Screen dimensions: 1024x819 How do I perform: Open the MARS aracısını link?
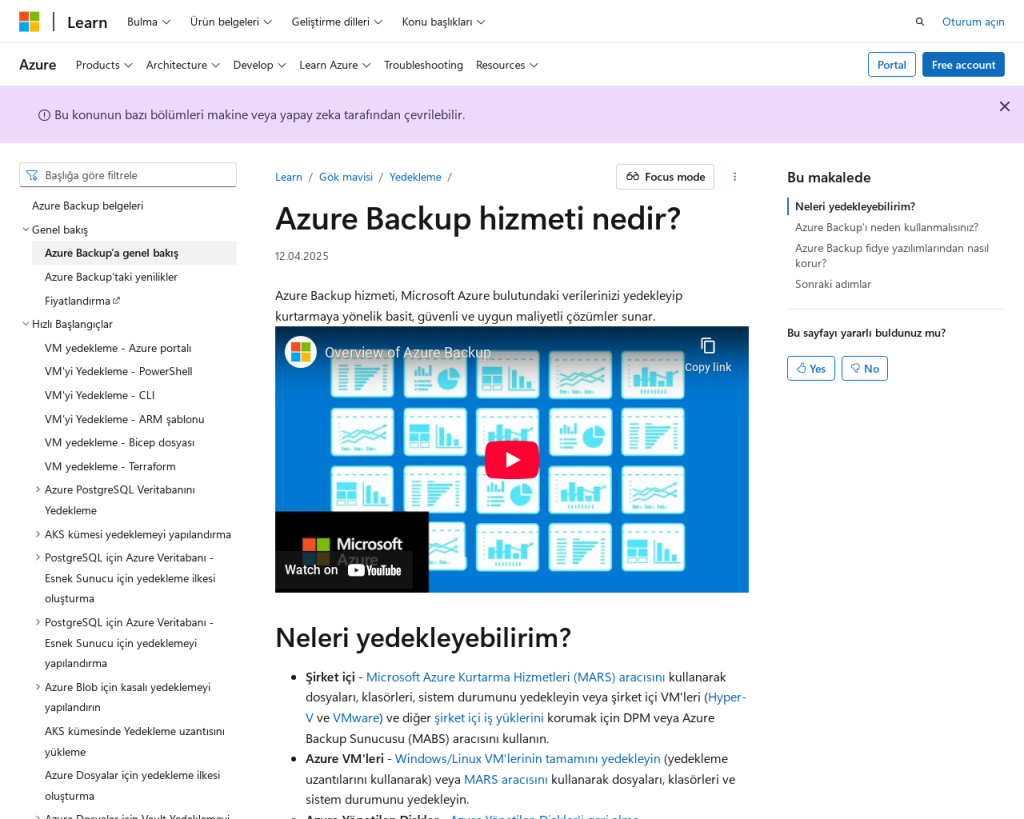pos(505,780)
